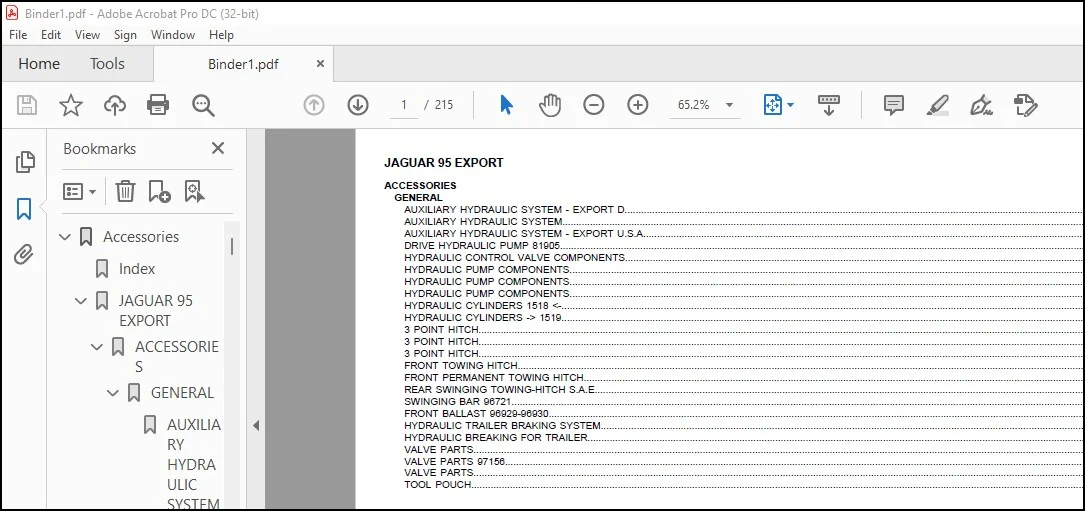Image resolution: width=1085 pixels, height=511 pixels.
Task: Open fit page options dropdown arrow
Action: pyautogui.click(x=790, y=105)
